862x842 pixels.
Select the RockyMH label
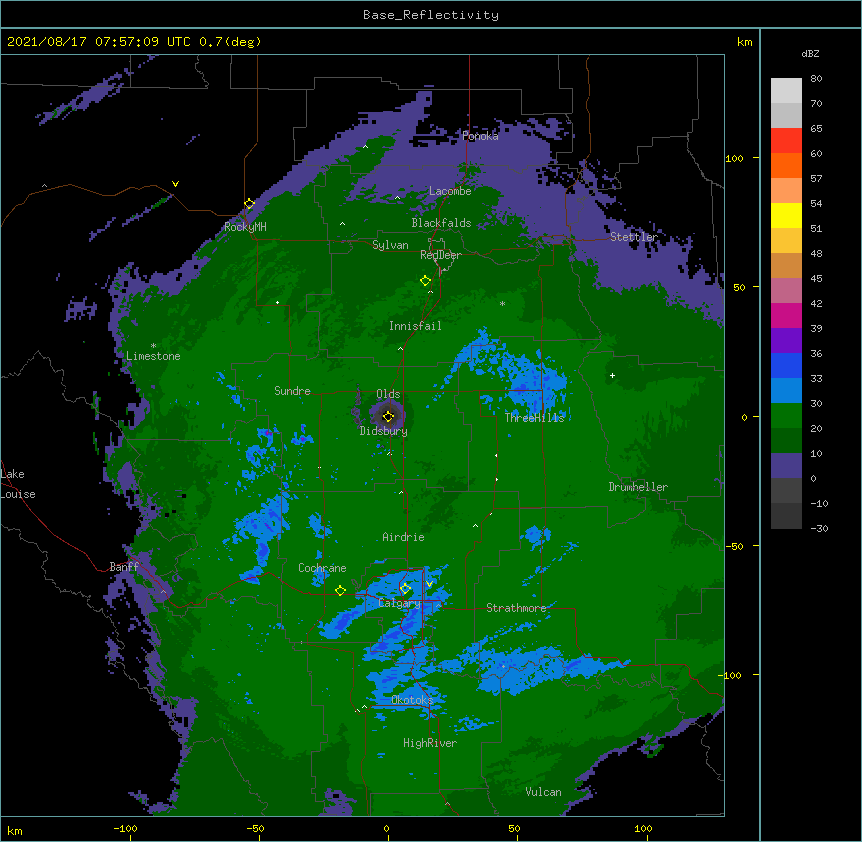coord(245,227)
